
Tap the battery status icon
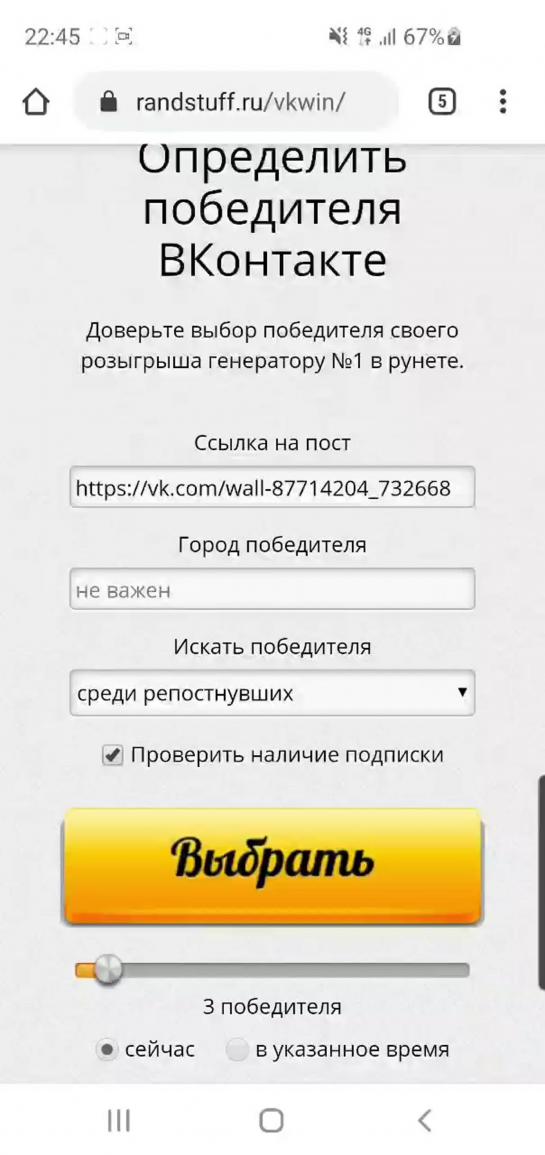(x=455, y=36)
